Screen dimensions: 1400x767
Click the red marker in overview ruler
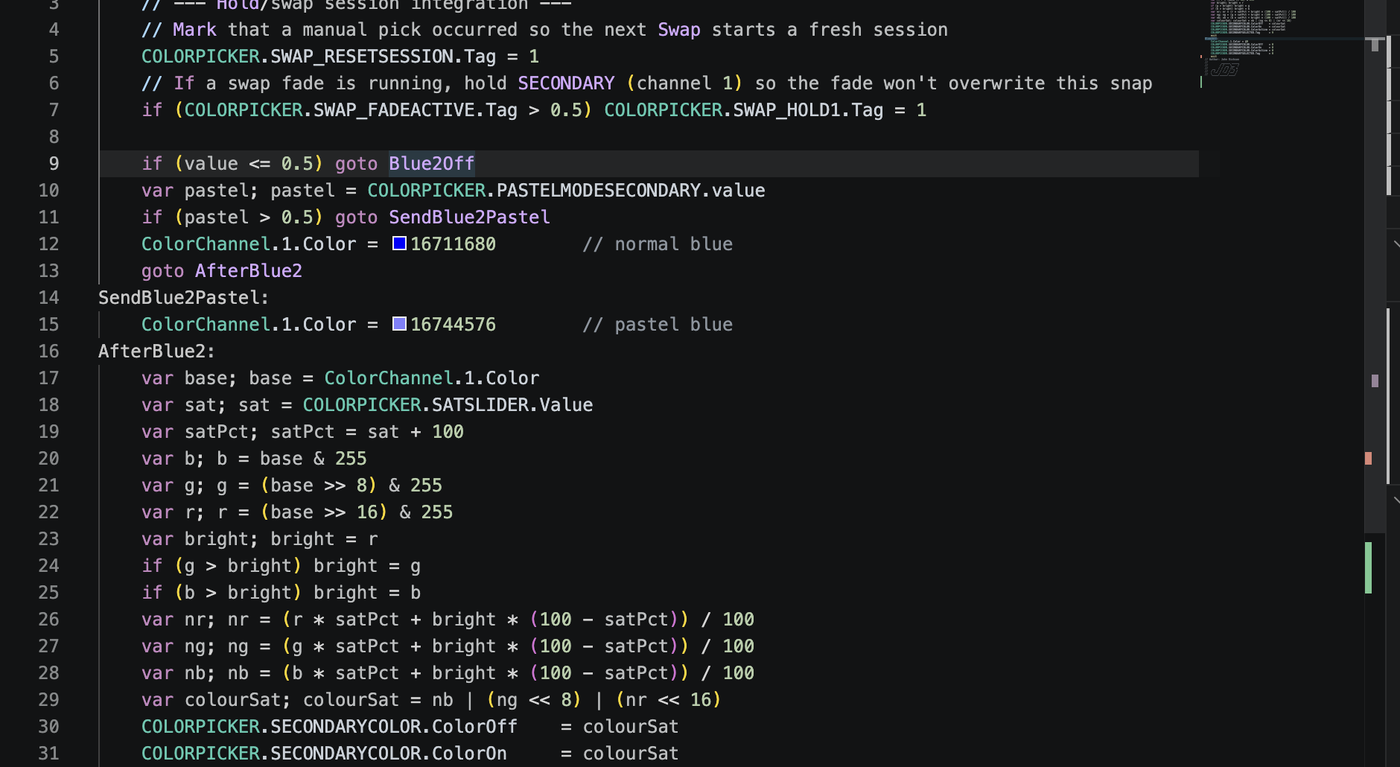click(x=1368, y=458)
